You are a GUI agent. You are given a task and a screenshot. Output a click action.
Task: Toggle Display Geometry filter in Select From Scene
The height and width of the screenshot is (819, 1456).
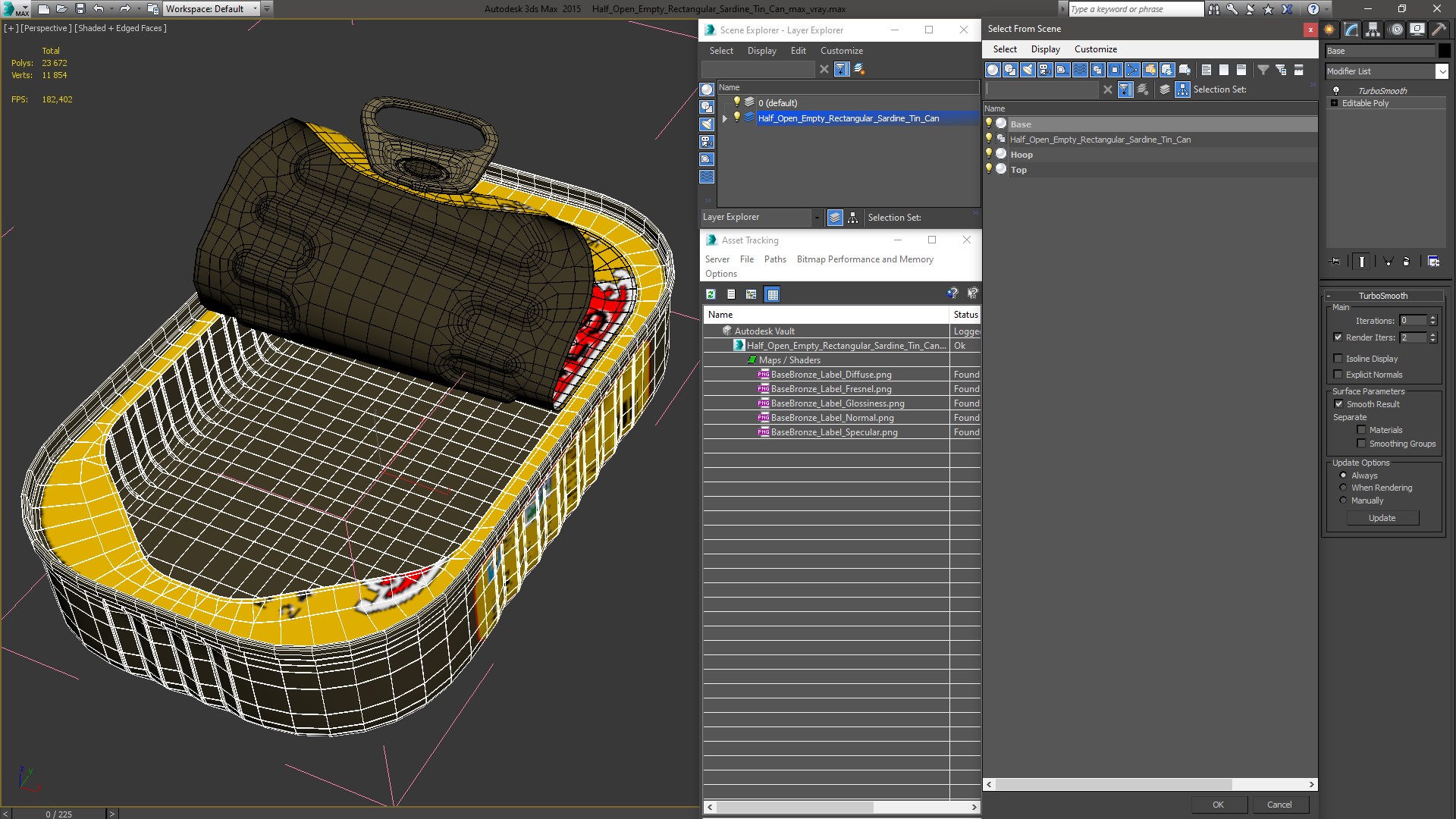click(x=993, y=70)
